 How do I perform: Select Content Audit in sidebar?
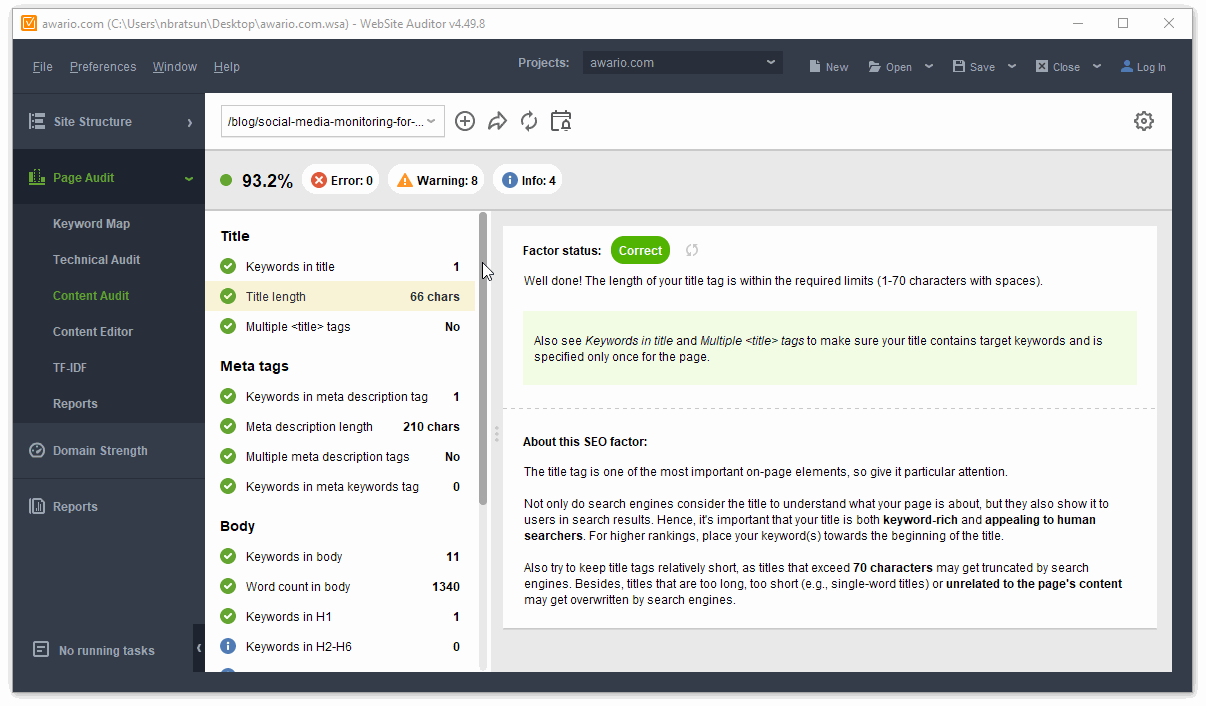pos(91,296)
